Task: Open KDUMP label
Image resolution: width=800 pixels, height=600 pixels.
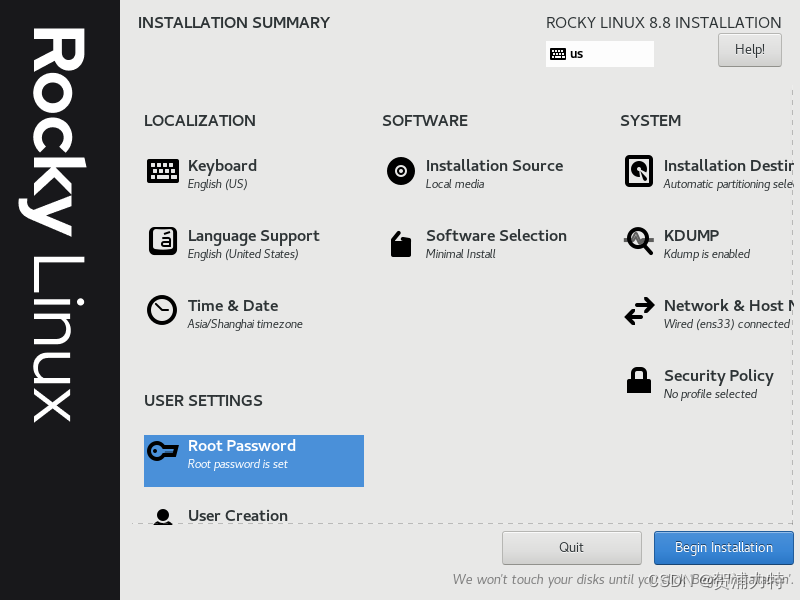Action: 691,236
